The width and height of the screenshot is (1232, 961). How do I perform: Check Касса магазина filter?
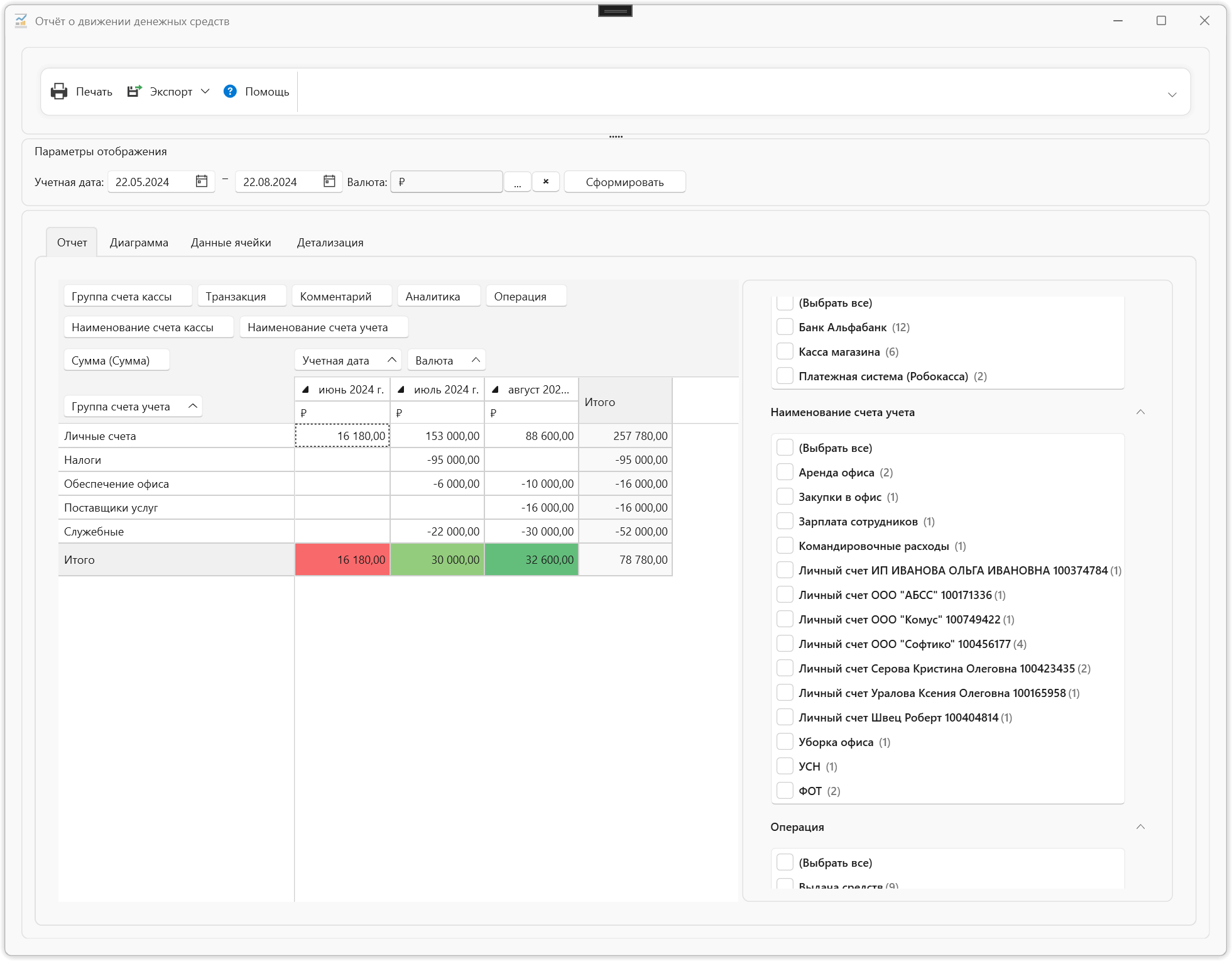click(785, 351)
